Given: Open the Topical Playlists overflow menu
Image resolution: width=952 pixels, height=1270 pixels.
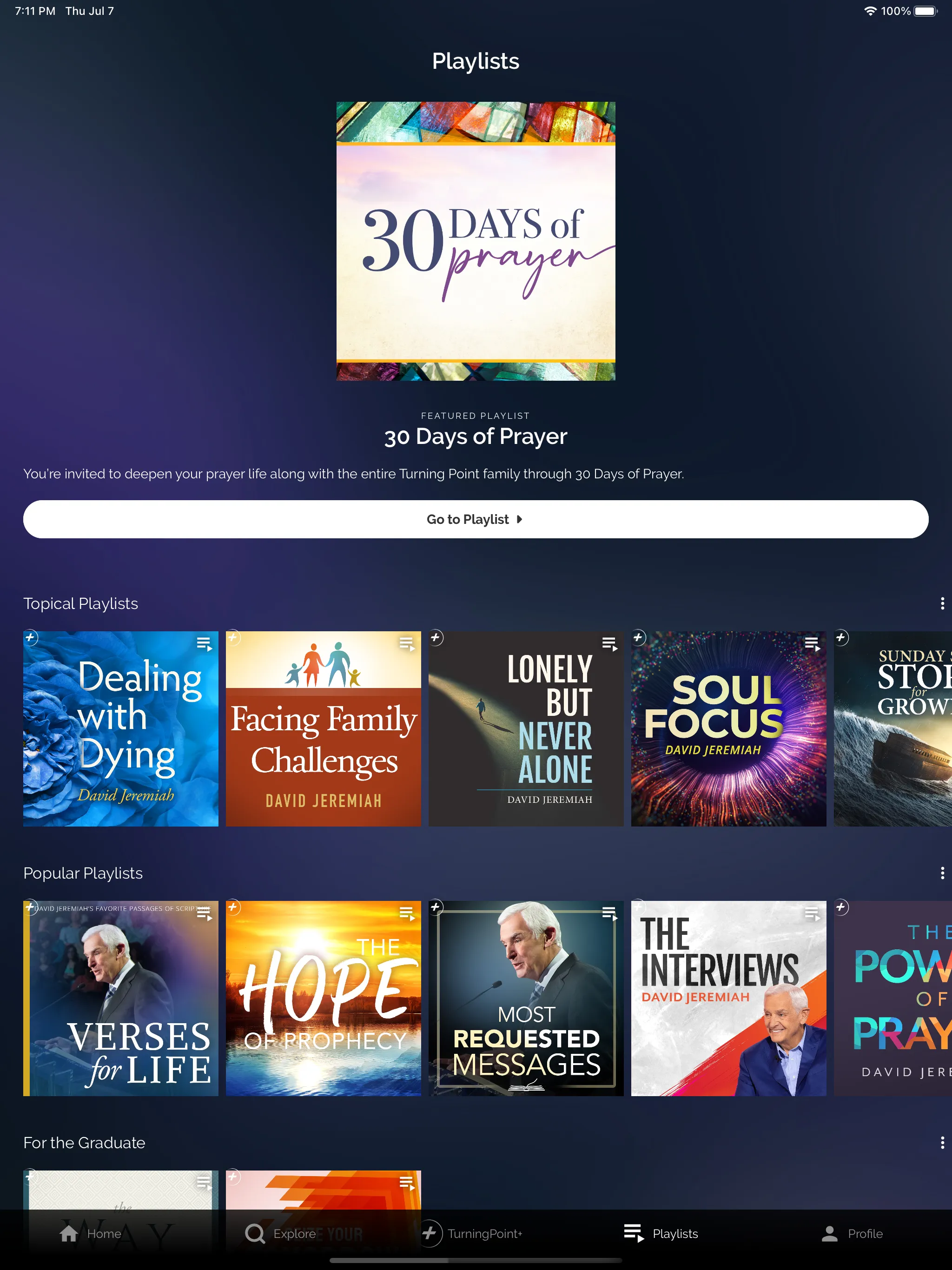Looking at the screenshot, I should coord(940,603).
